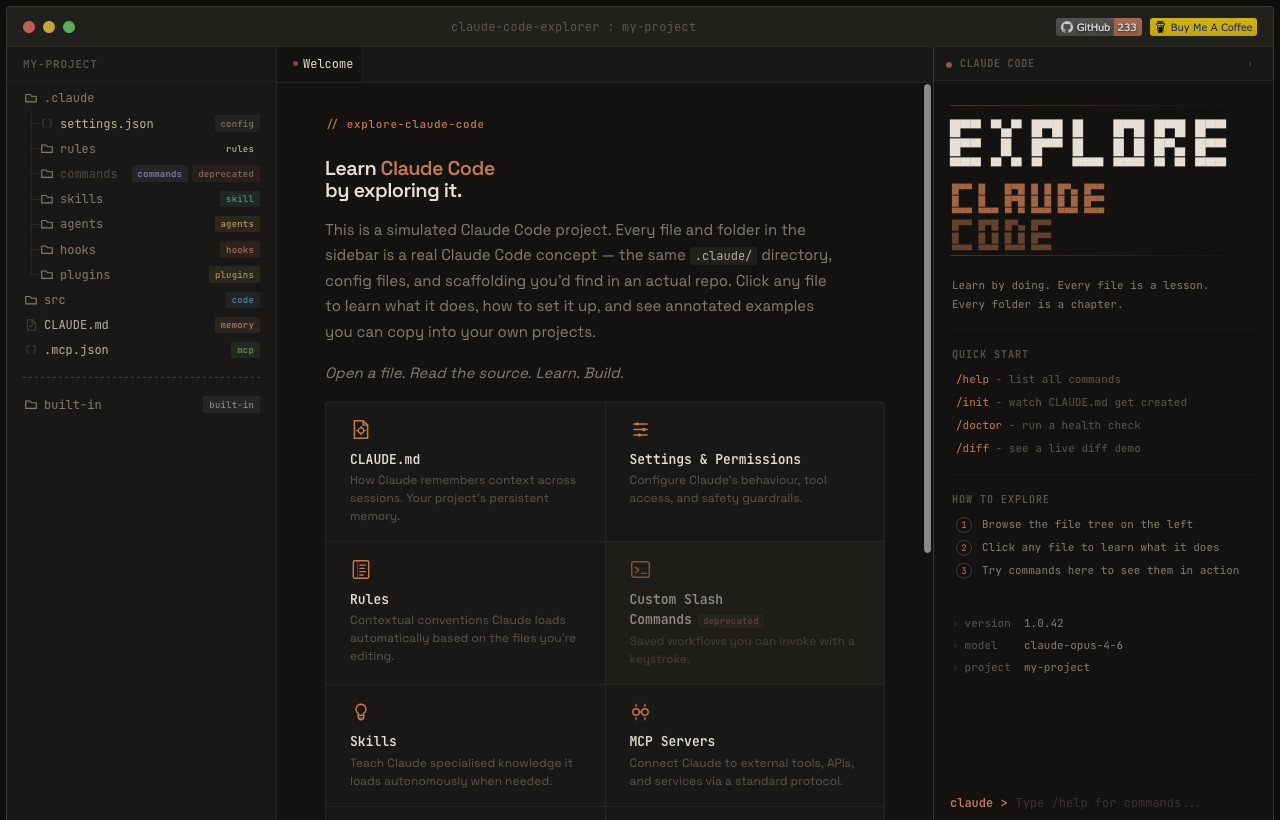Click the commands folder icon
This screenshot has width=1280, height=820.
coord(47,174)
